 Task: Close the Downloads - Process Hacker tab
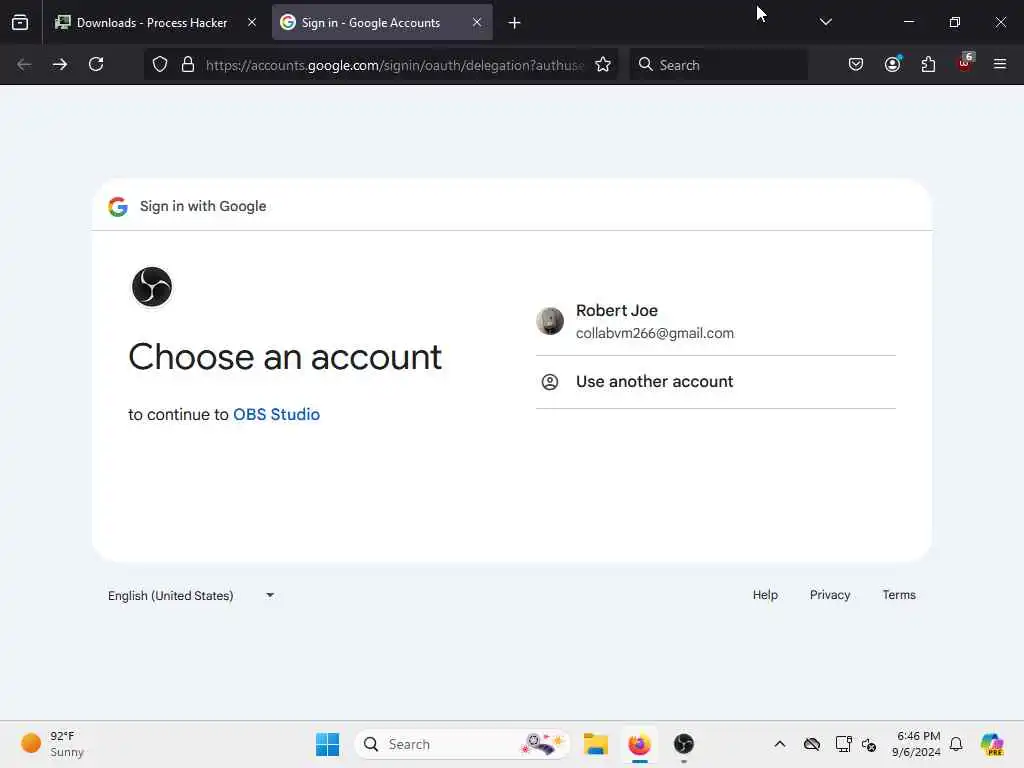click(251, 22)
